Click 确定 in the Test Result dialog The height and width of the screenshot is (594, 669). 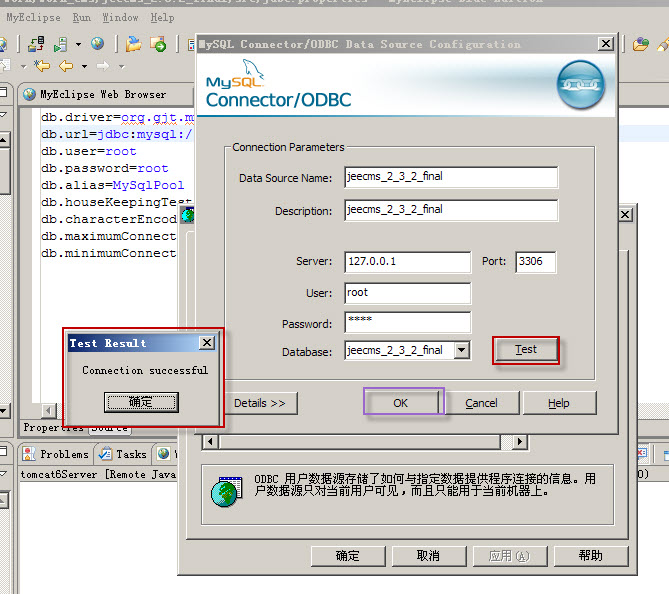[141, 402]
